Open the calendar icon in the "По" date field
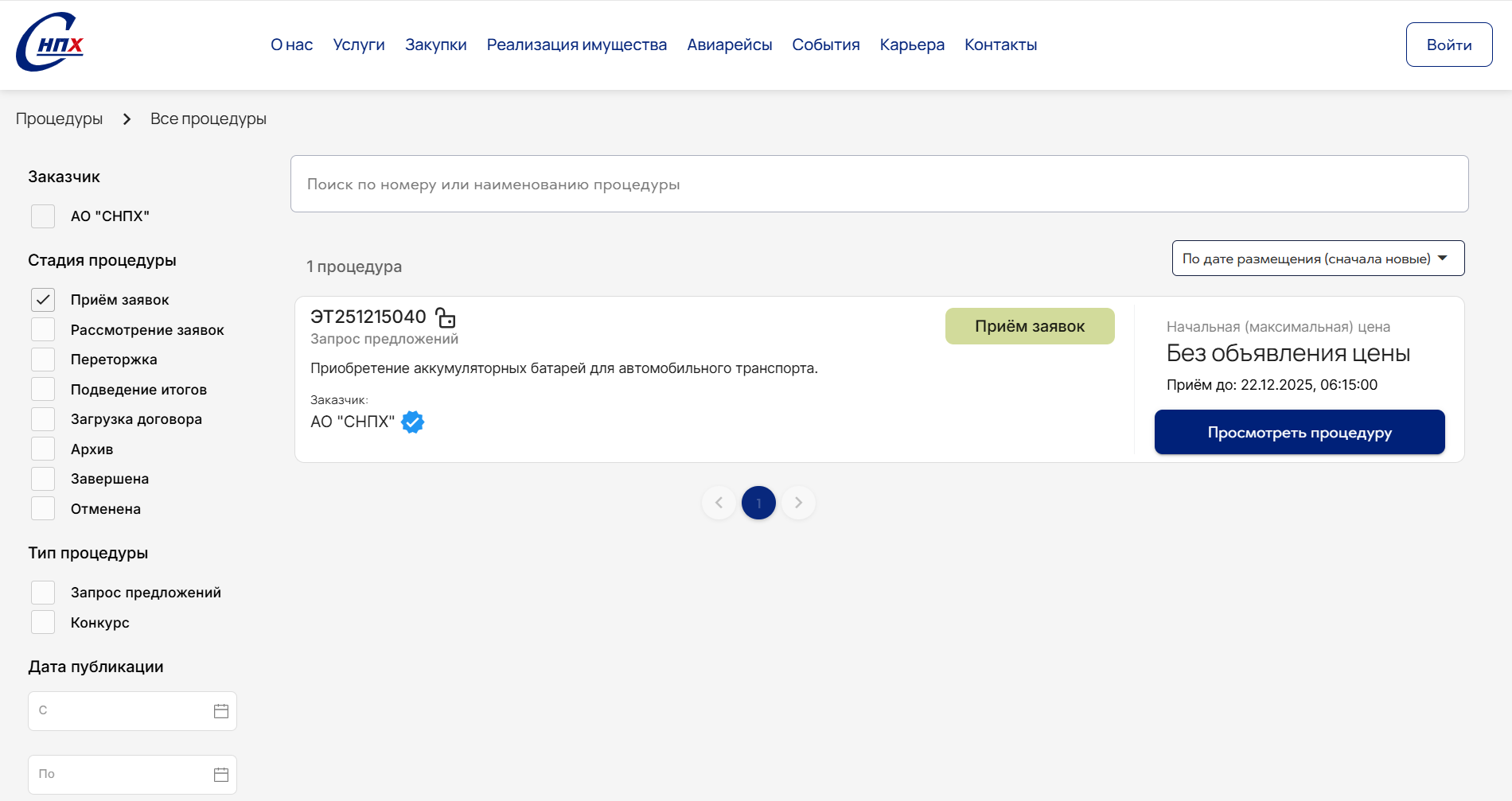 click(x=221, y=775)
